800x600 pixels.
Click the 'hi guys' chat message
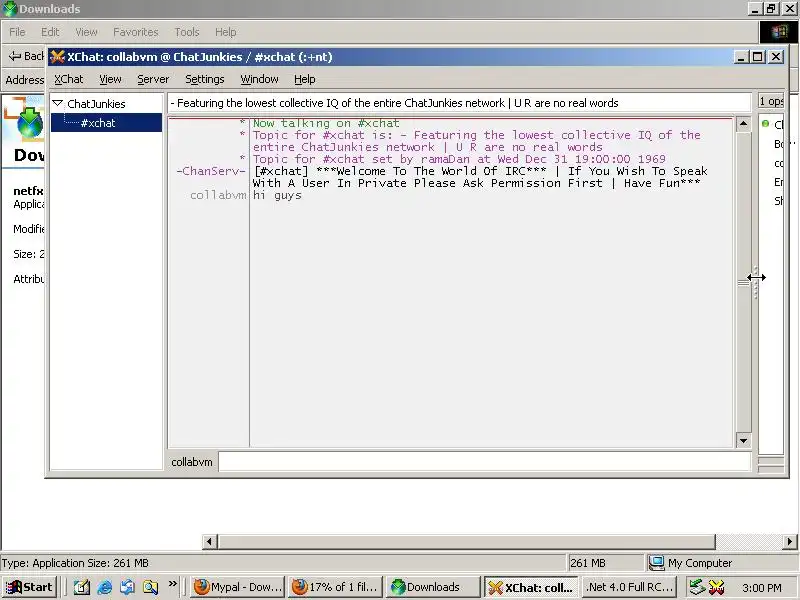tap(277, 195)
